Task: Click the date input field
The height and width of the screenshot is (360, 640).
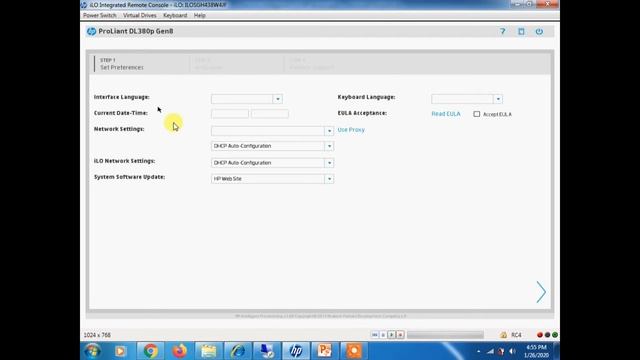Action: [x=230, y=114]
